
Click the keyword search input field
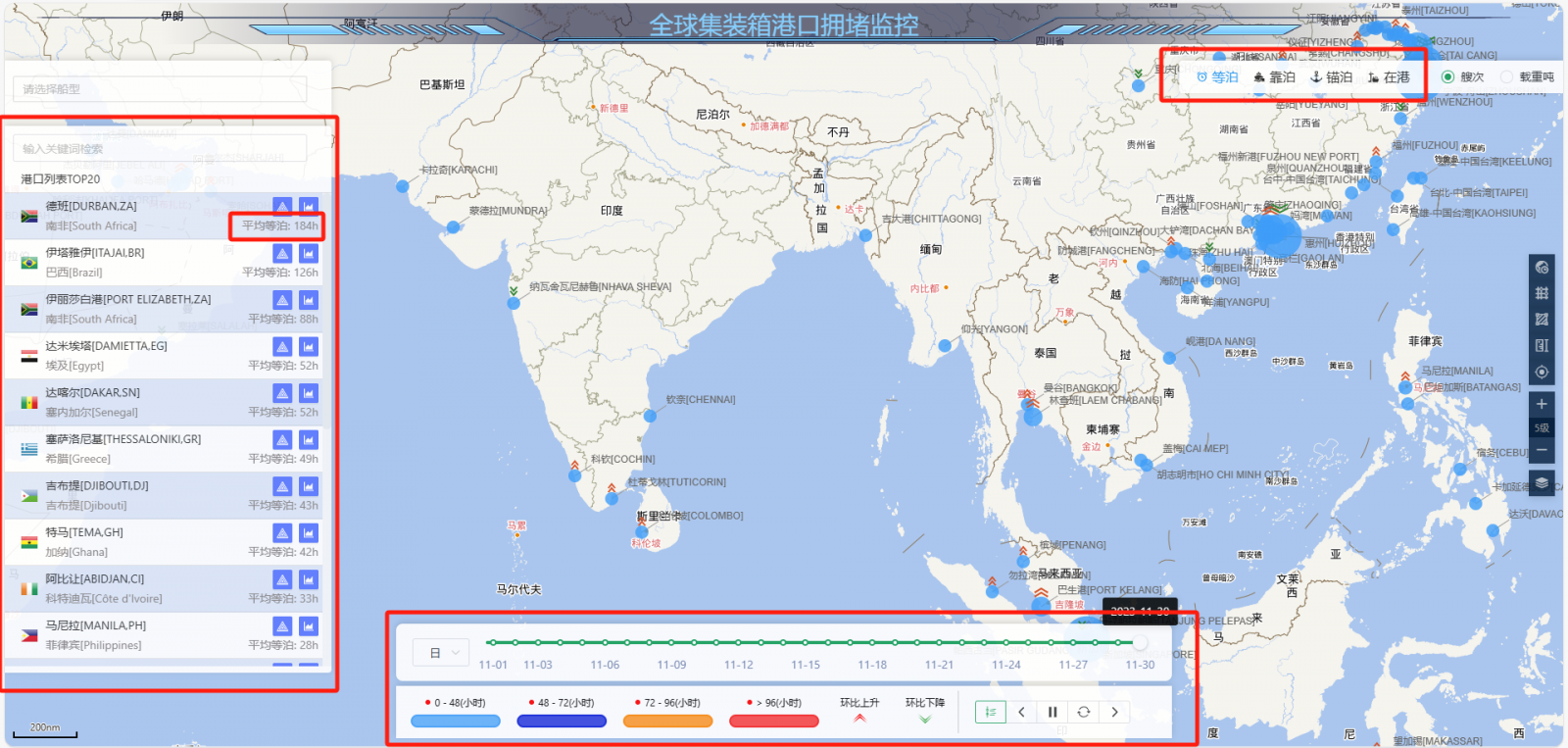pos(160,148)
